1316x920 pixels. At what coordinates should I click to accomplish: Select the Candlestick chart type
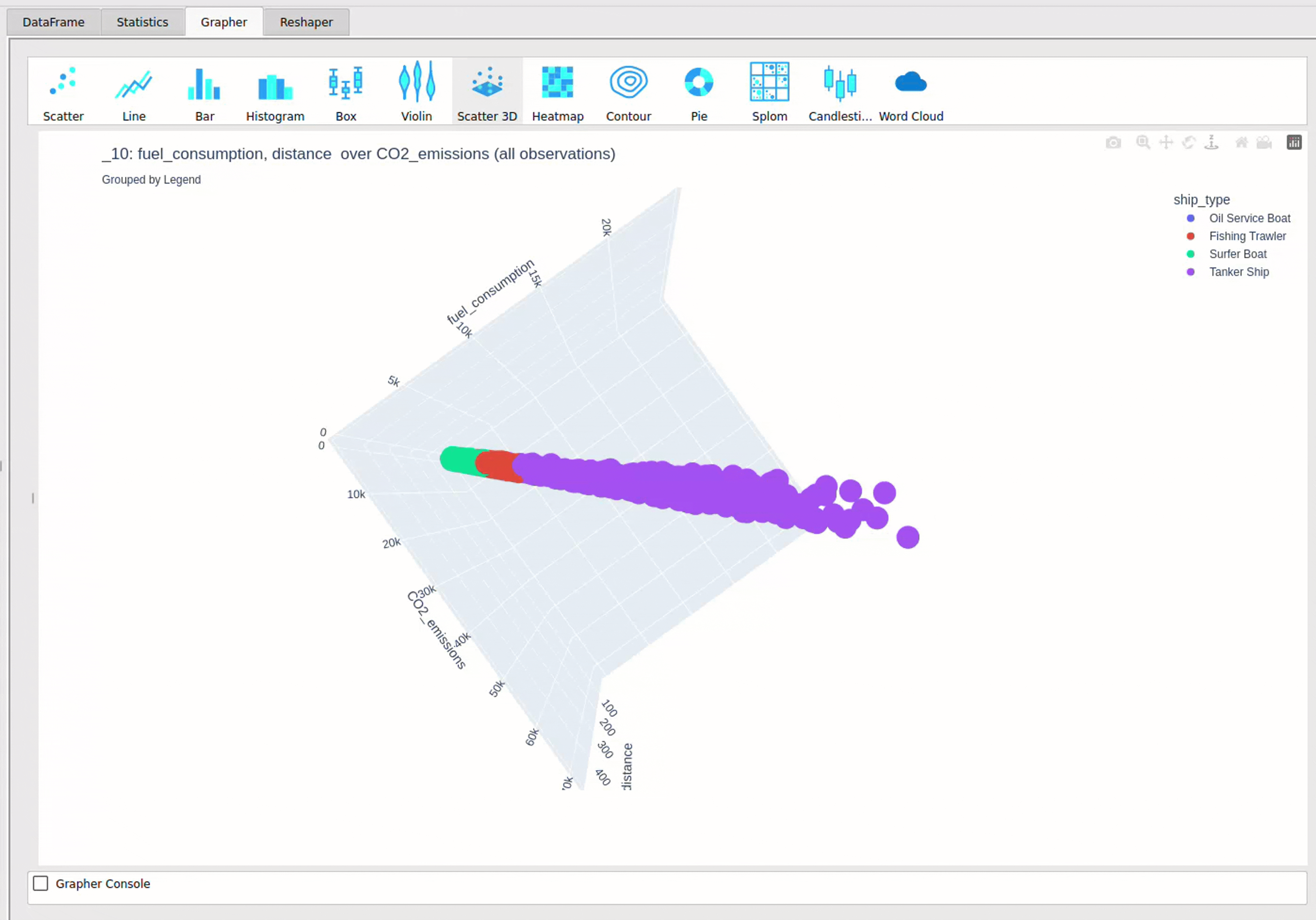[840, 92]
